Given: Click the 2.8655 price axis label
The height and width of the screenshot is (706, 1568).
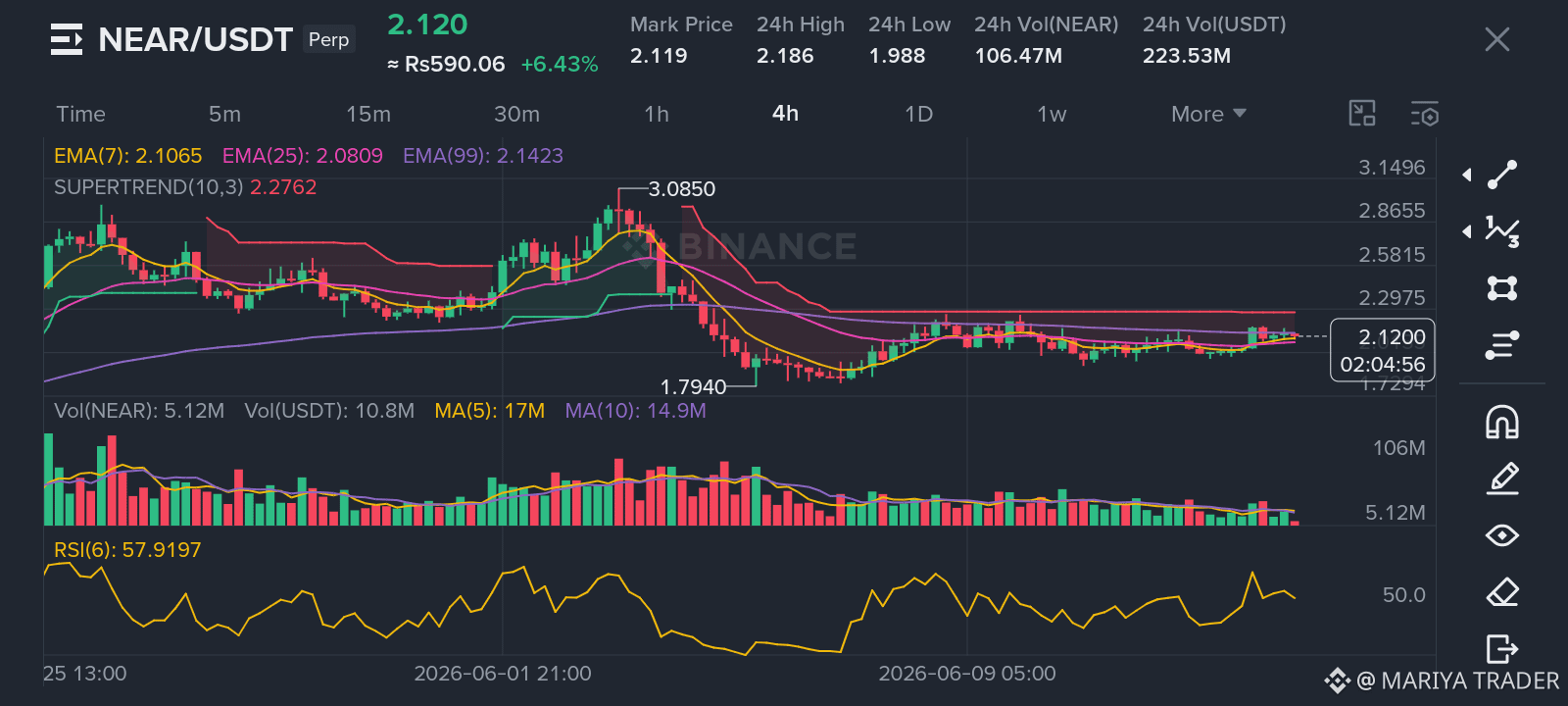Looking at the screenshot, I should [x=1392, y=211].
